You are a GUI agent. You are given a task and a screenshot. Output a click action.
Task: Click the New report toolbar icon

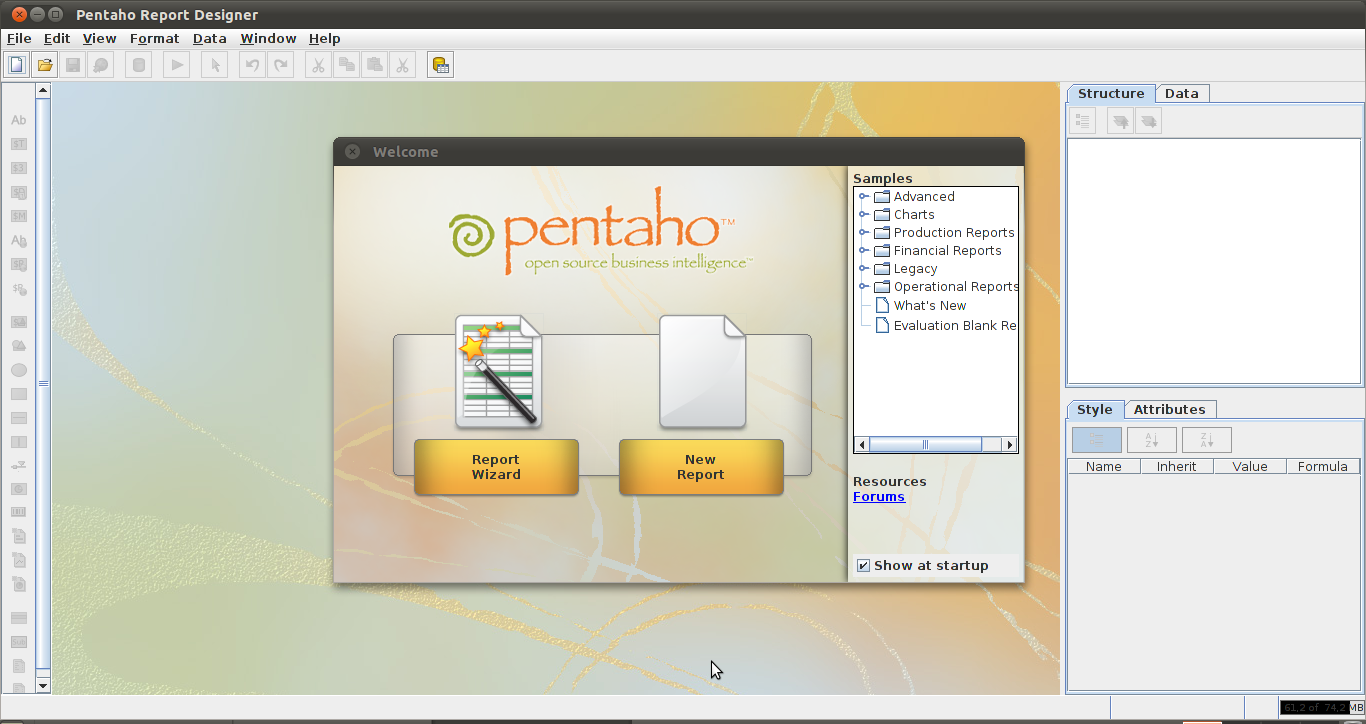(17, 65)
